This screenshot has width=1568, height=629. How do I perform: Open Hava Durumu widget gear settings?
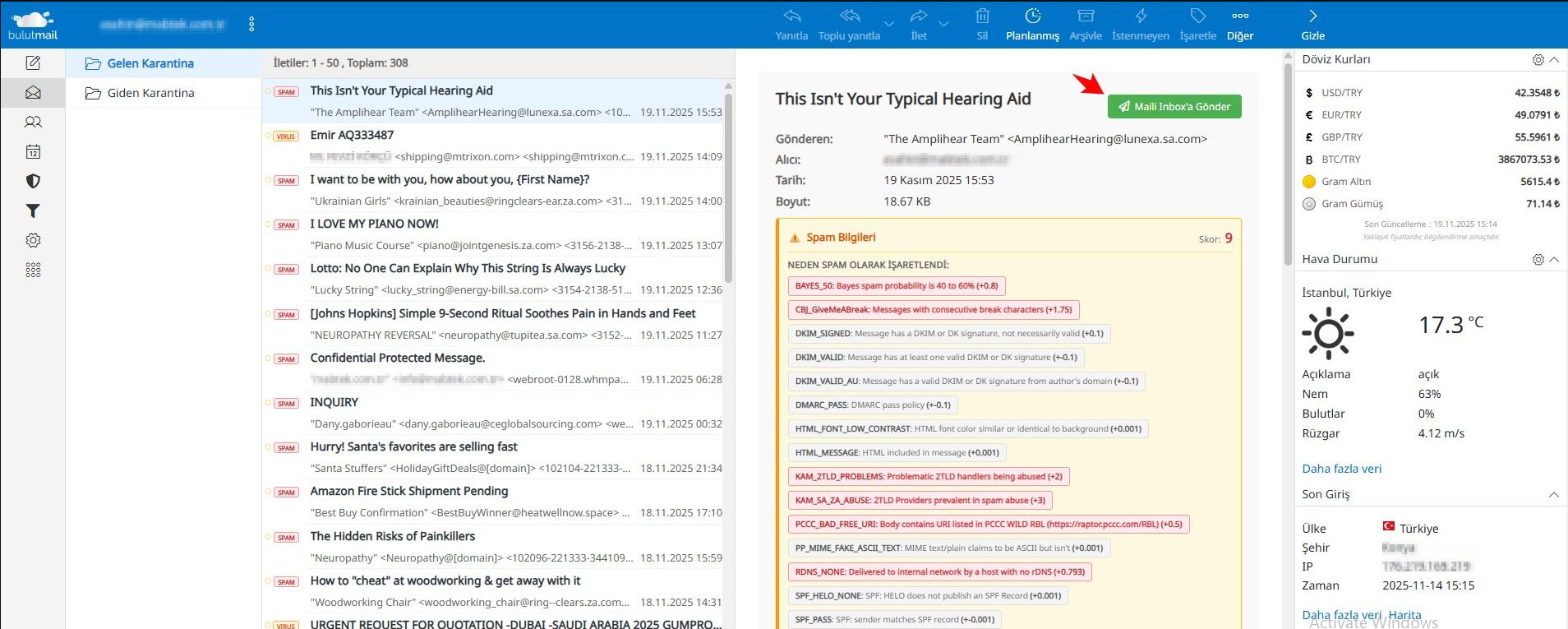1538,260
